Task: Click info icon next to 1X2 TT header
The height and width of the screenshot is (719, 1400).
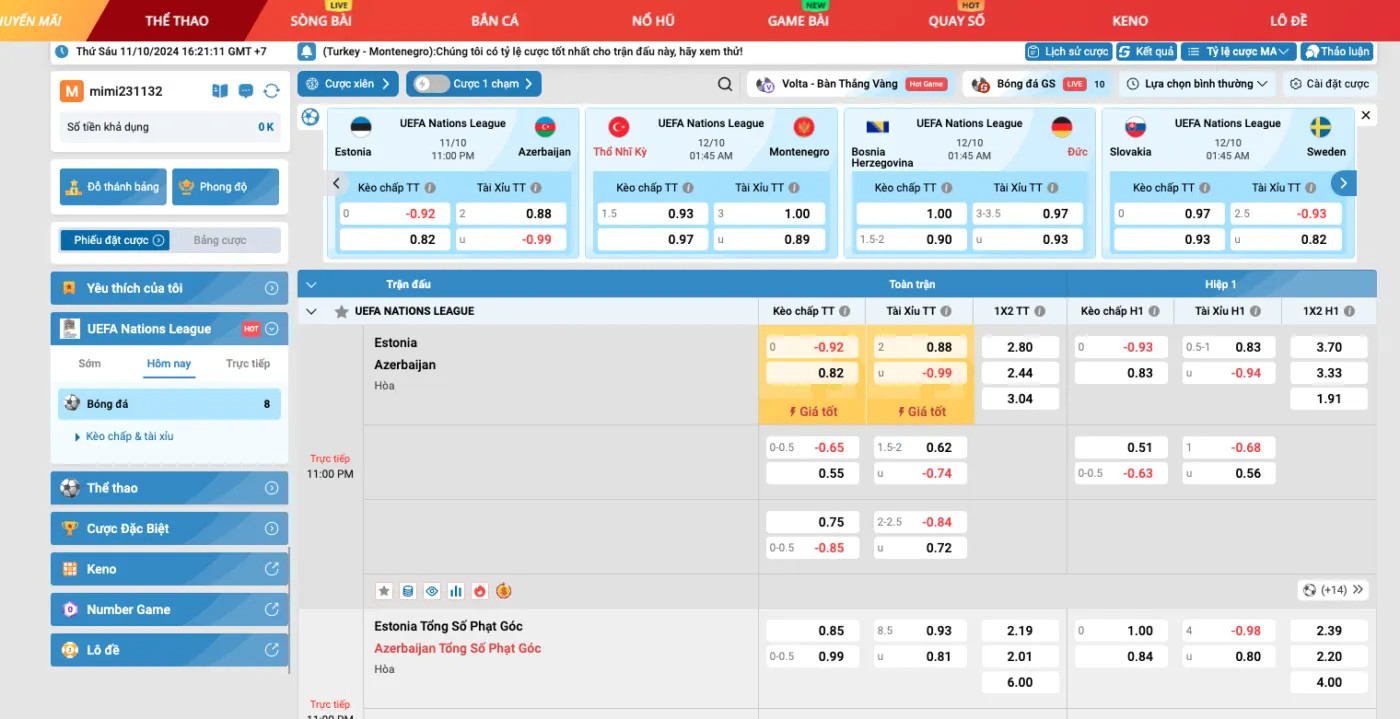Action: [1042, 311]
